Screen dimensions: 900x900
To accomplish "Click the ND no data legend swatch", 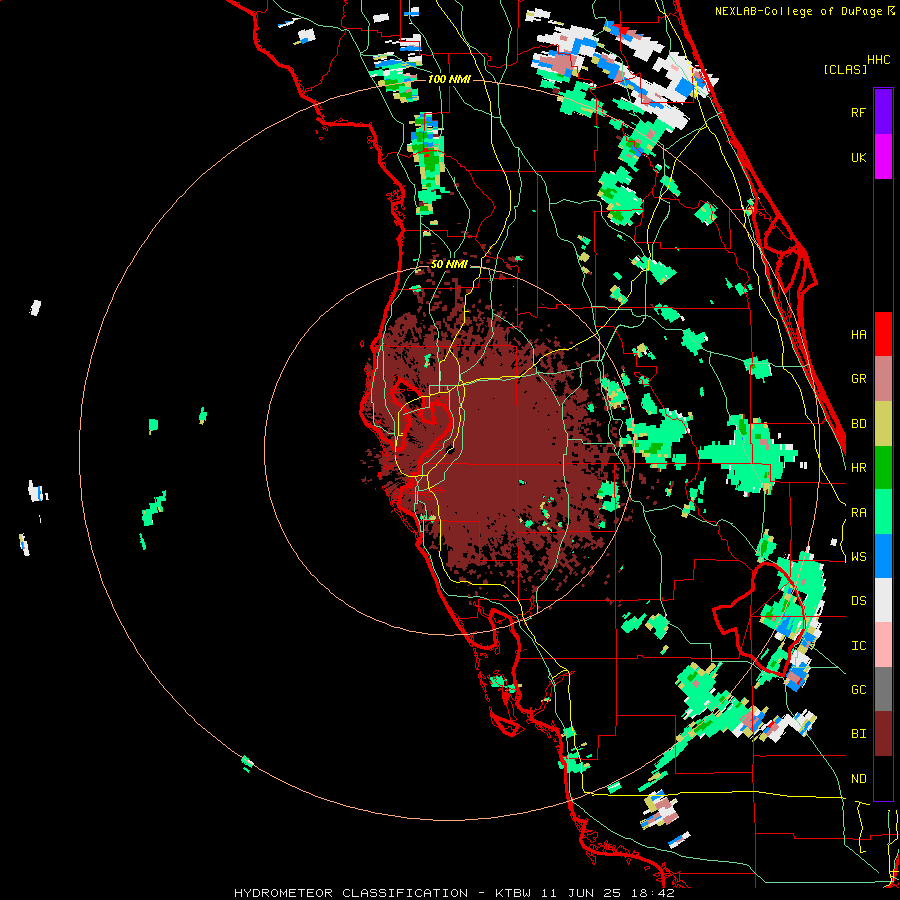I will pos(883,778).
